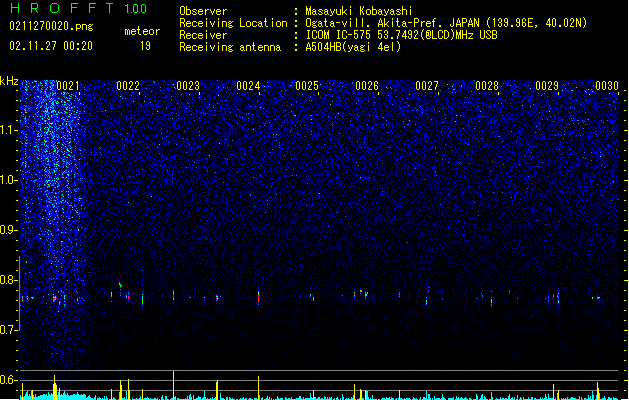Select the Ogata-vill. Akita-Pref. JAPAN location text
The height and width of the screenshot is (400, 629).
[446, 23]
